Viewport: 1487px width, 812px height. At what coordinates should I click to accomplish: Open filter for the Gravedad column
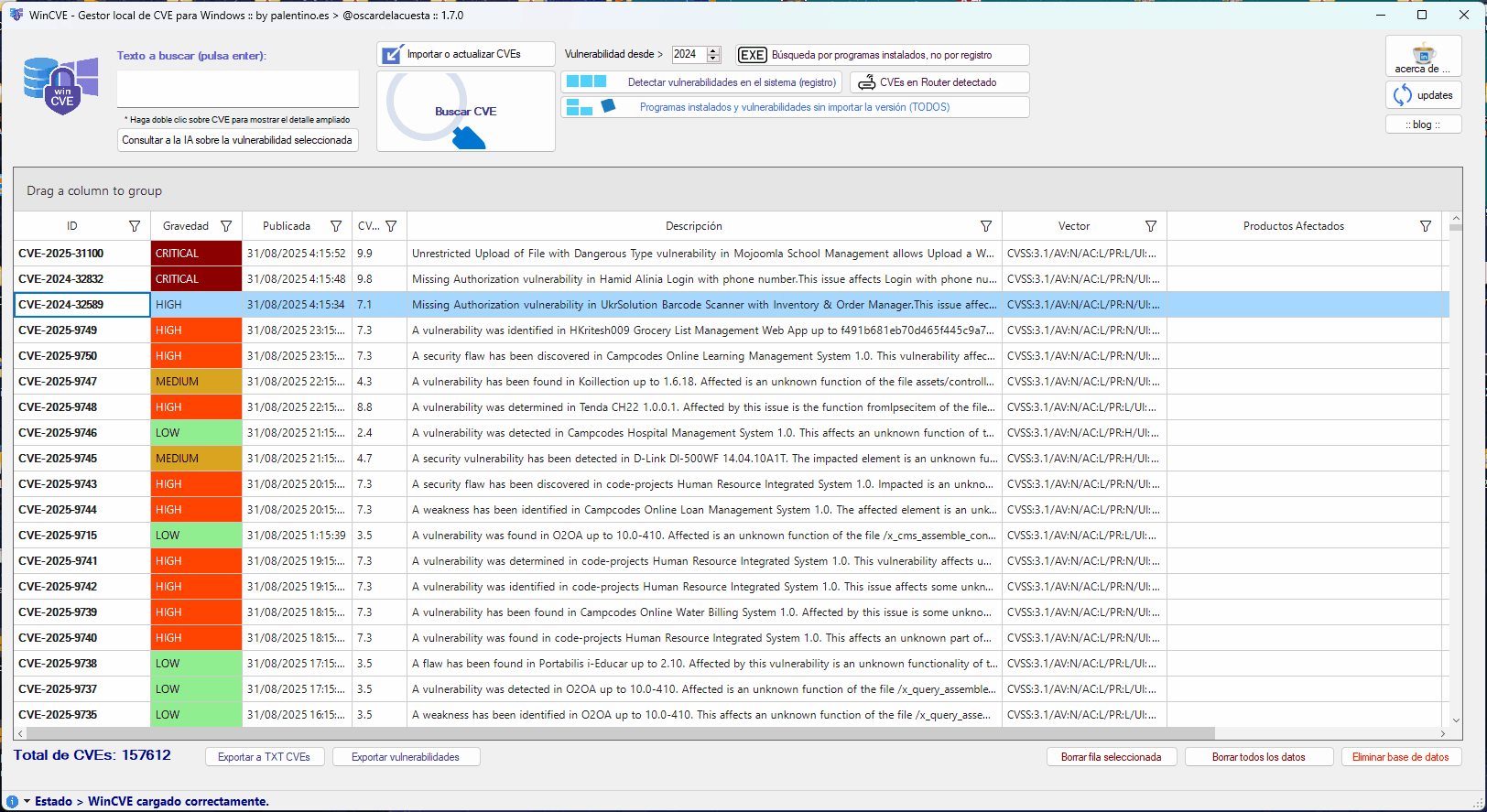tap(226, 226)
